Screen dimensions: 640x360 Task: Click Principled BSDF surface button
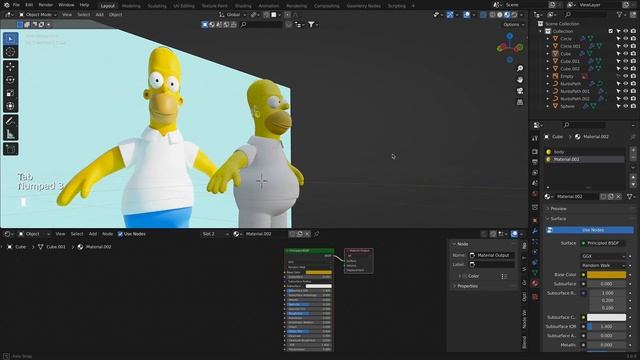coord(603,243)
